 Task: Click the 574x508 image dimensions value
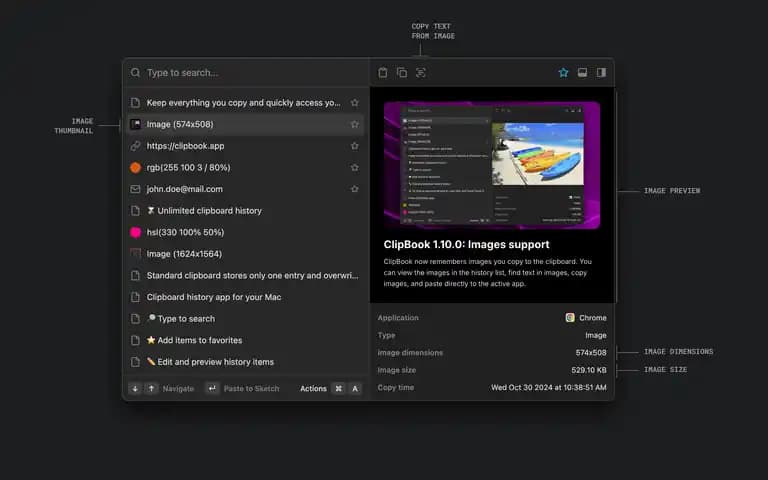pos(591,353)
